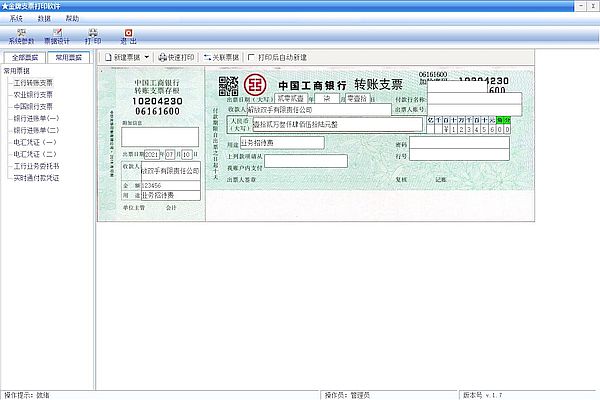Screen dimensions: 600x400
Task: Click the 出票人账号 field
Action: pos(474,110)
